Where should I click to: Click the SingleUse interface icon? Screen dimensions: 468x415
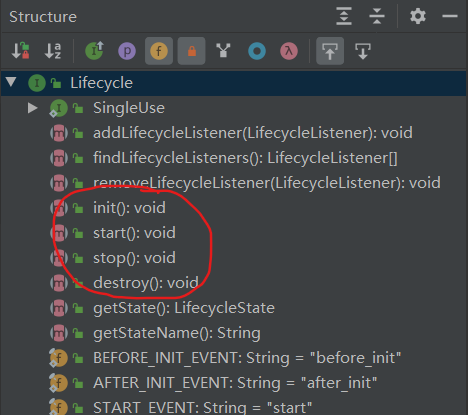[59, 108]
